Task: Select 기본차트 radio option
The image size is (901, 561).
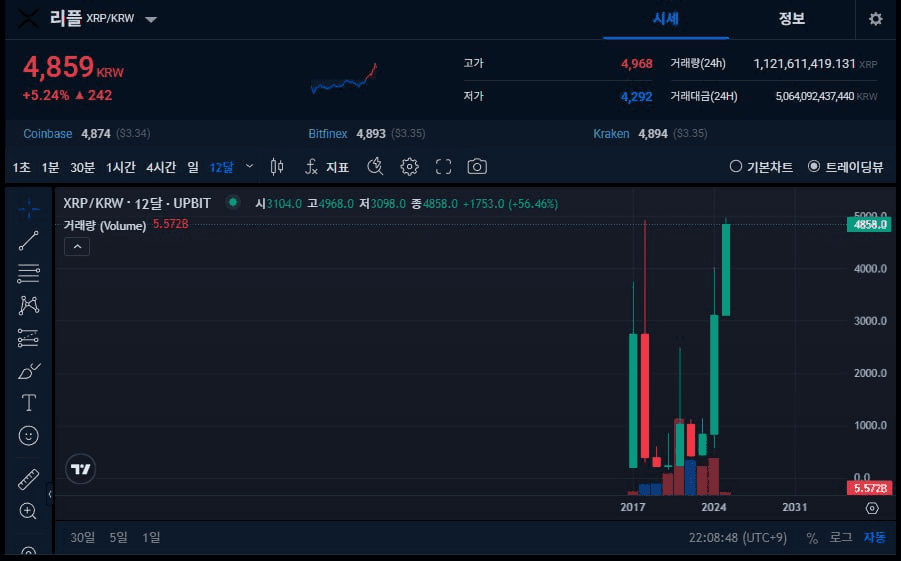Action: (x=761, y=167)
